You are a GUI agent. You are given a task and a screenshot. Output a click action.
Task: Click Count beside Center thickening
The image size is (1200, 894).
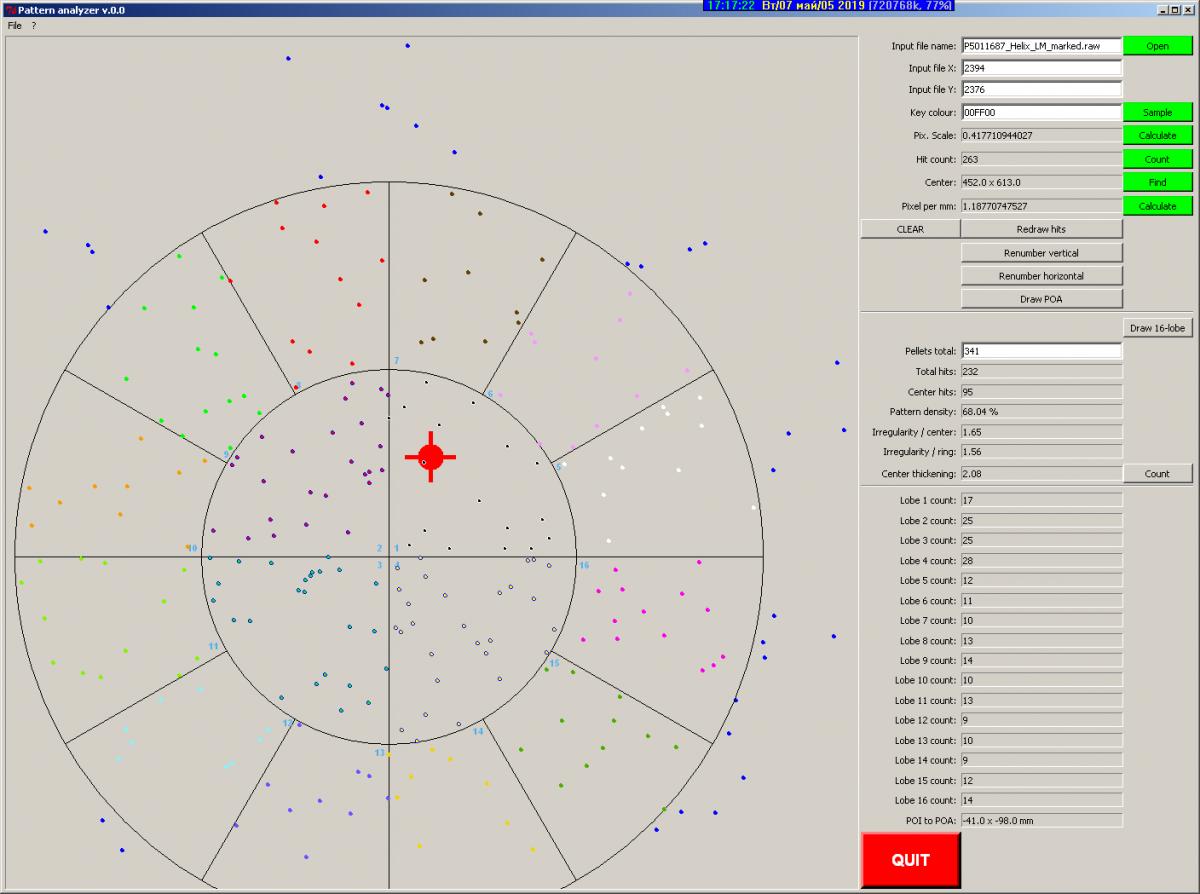[x=1157, y=474]
